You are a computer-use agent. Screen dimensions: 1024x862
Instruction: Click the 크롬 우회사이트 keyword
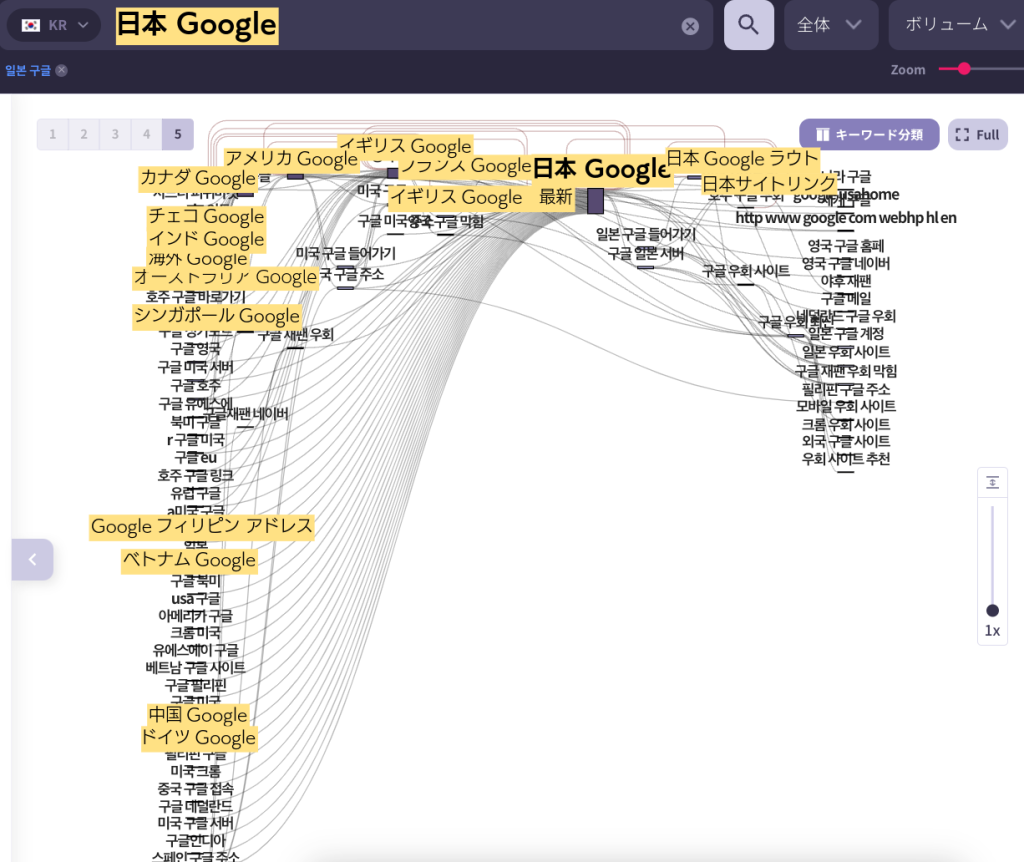(x=846, y=424)
